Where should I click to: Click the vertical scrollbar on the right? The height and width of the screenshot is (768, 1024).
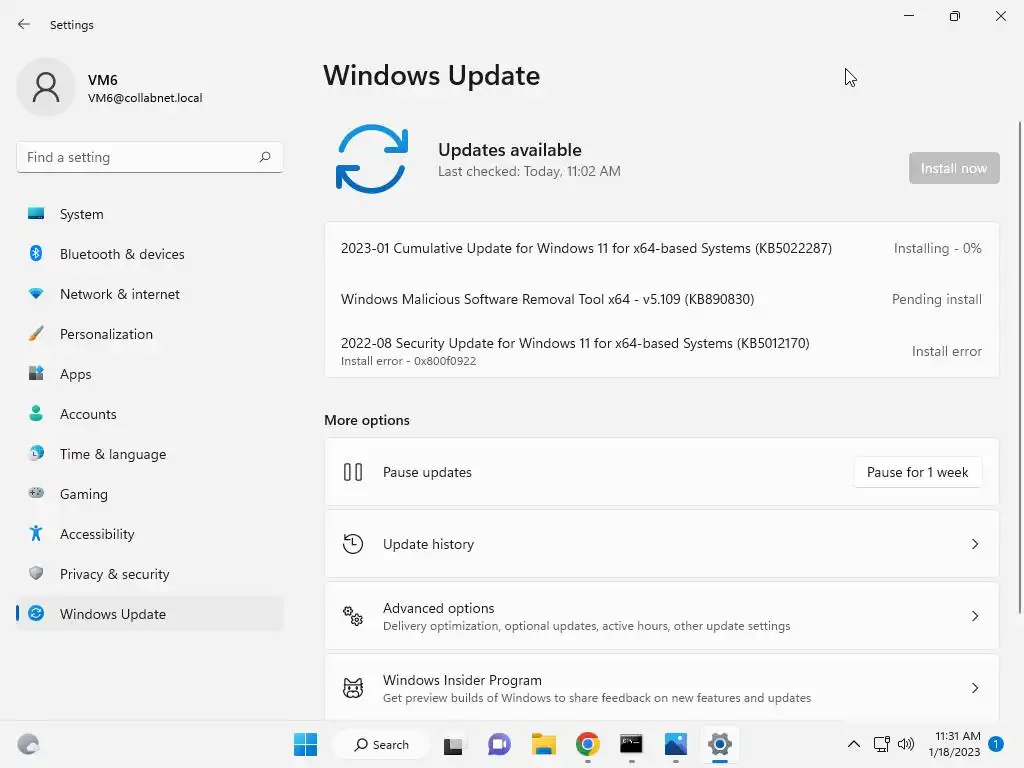1019,367
